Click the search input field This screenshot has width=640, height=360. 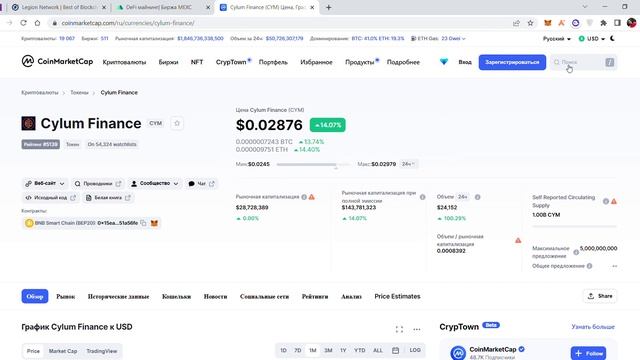coord(584,62)
